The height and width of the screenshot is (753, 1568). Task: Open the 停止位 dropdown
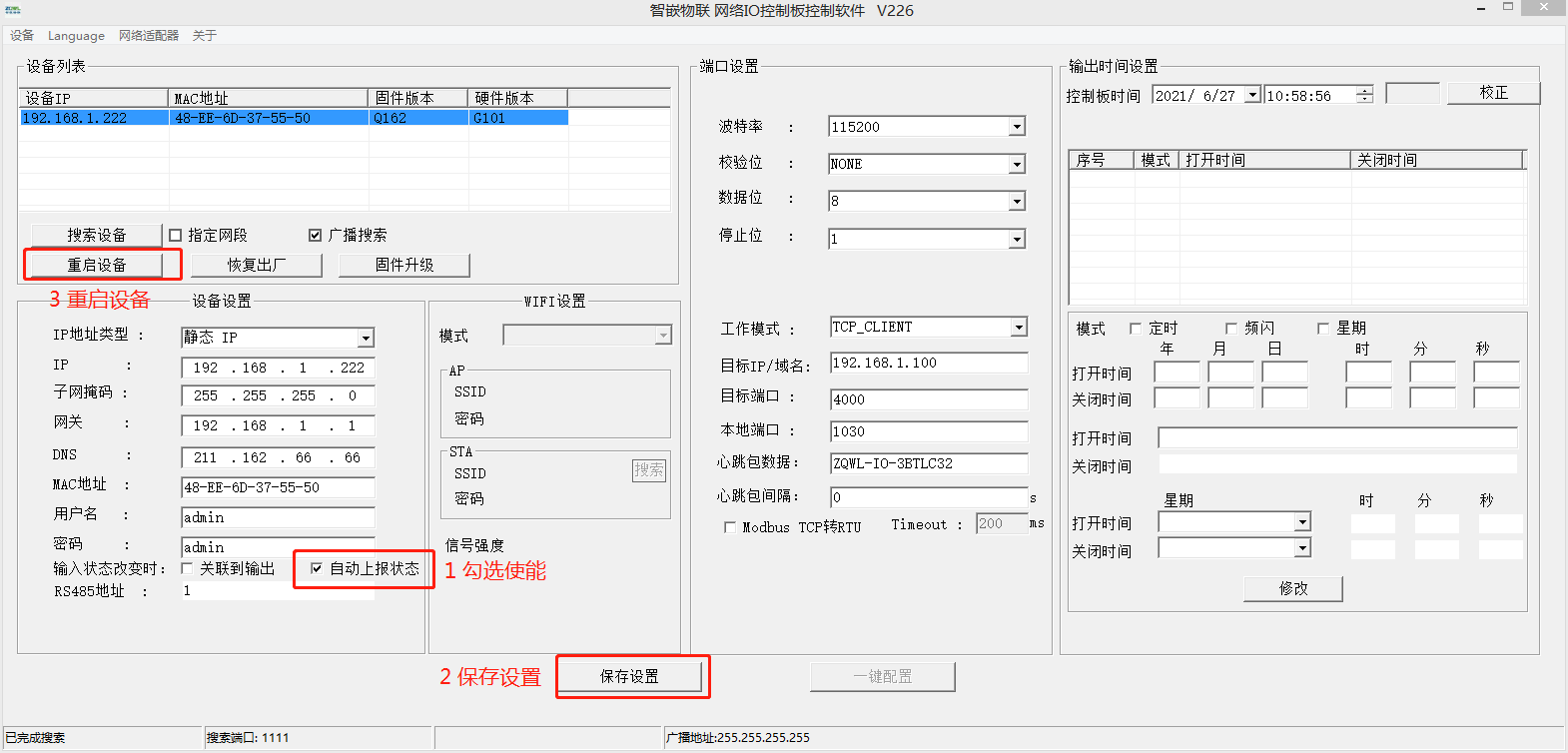(1017, 239)
